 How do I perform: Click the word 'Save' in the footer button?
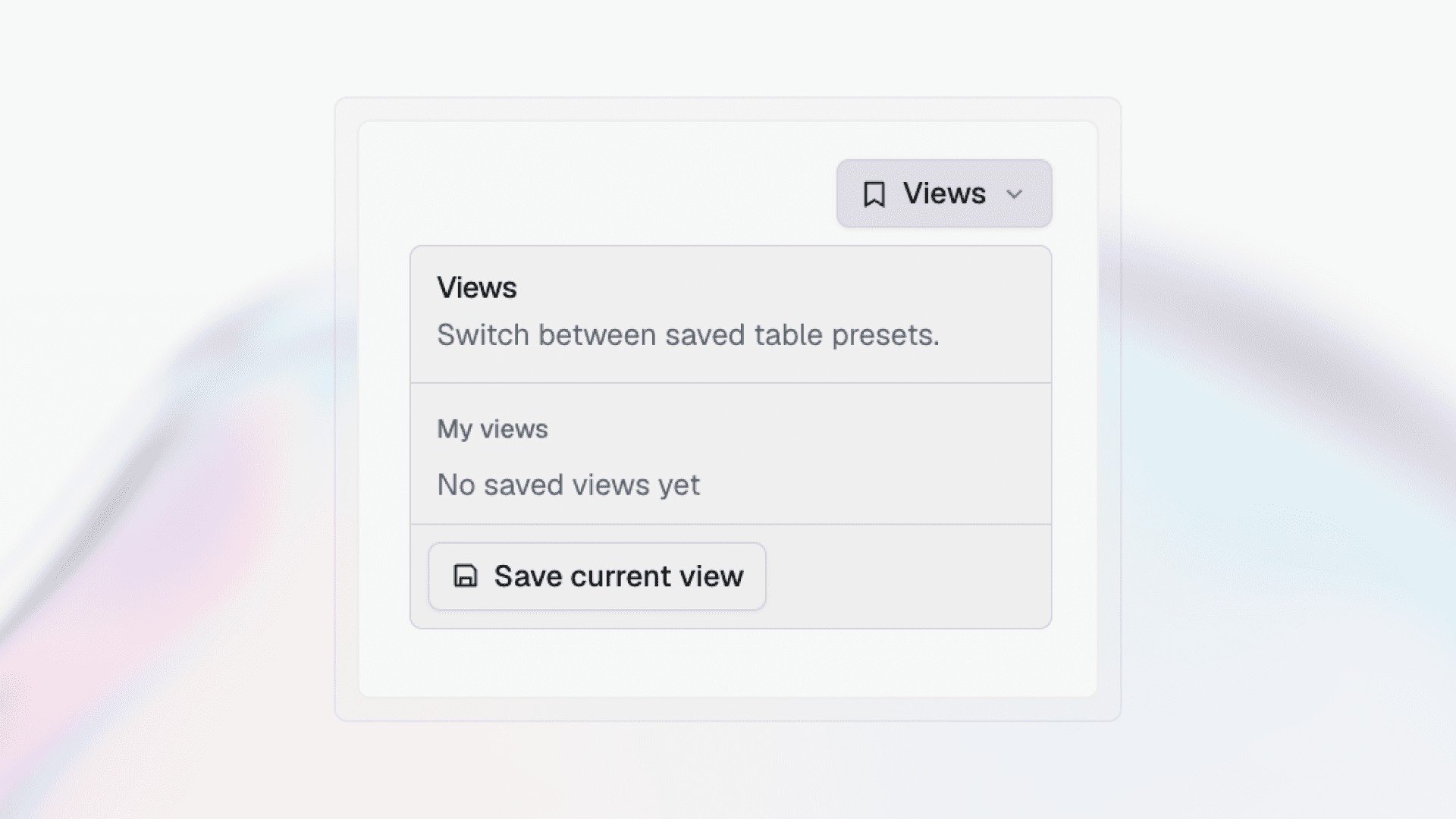pyautogui.click(x=528, y=576)
